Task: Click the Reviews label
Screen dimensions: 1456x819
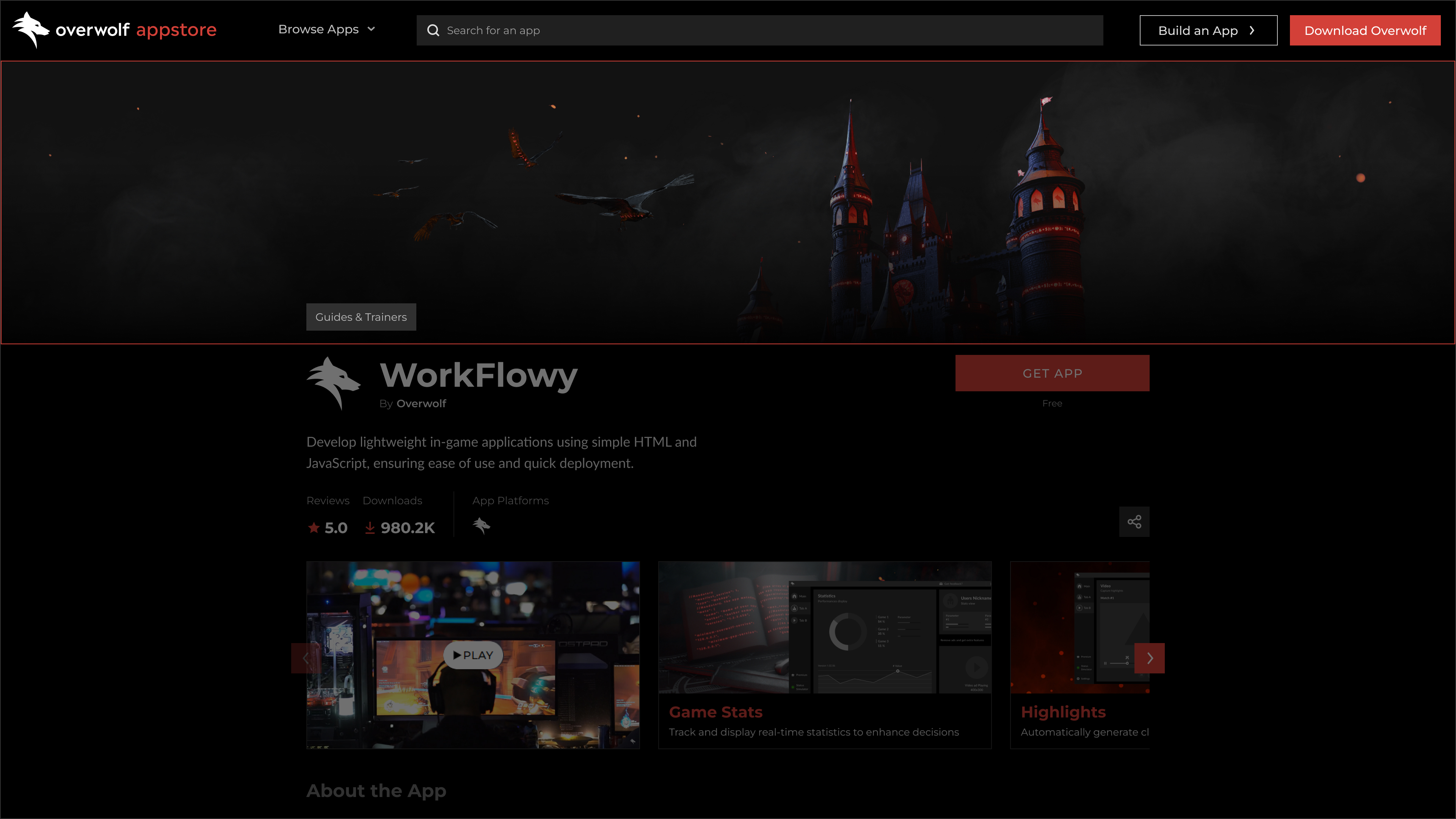Action: 328,501
